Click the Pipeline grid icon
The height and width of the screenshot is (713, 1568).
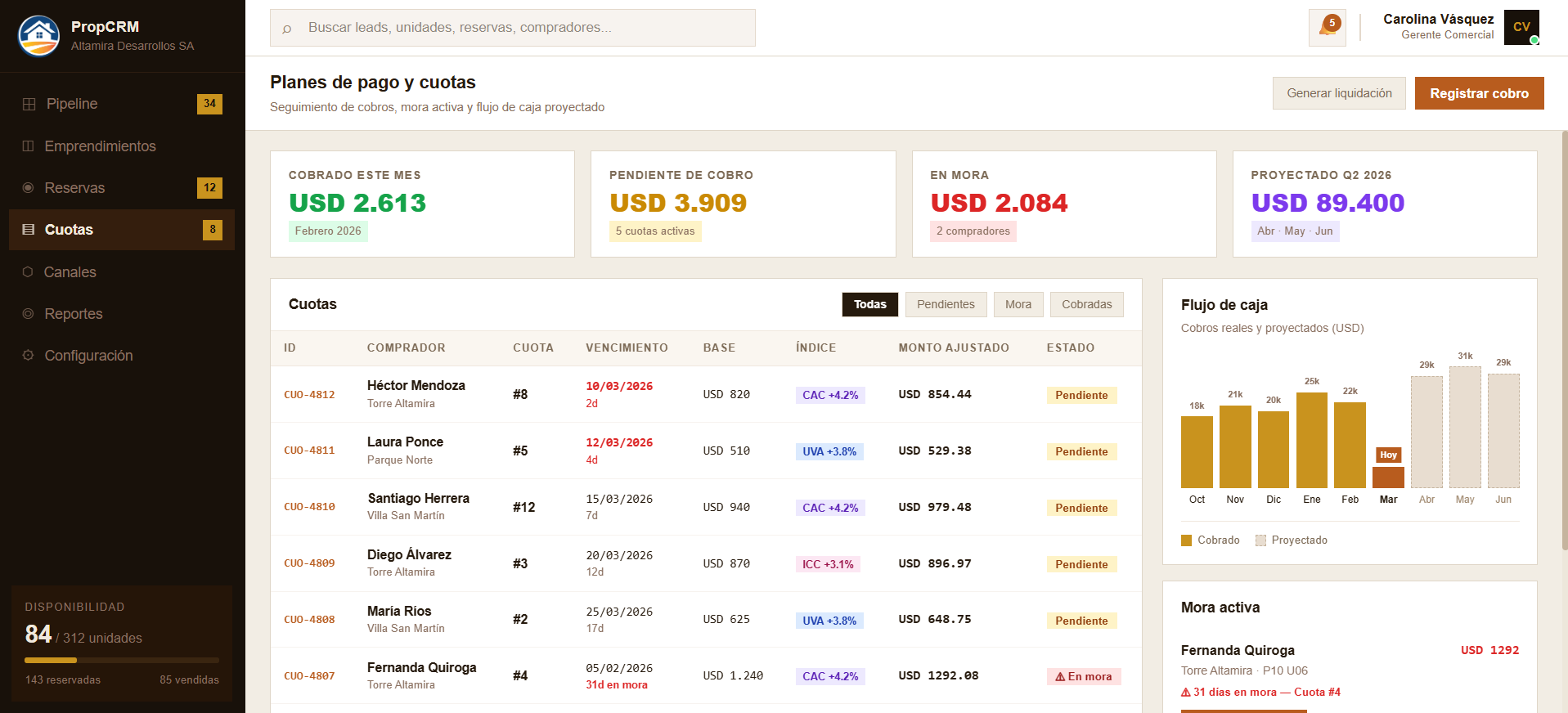[29, 104]
